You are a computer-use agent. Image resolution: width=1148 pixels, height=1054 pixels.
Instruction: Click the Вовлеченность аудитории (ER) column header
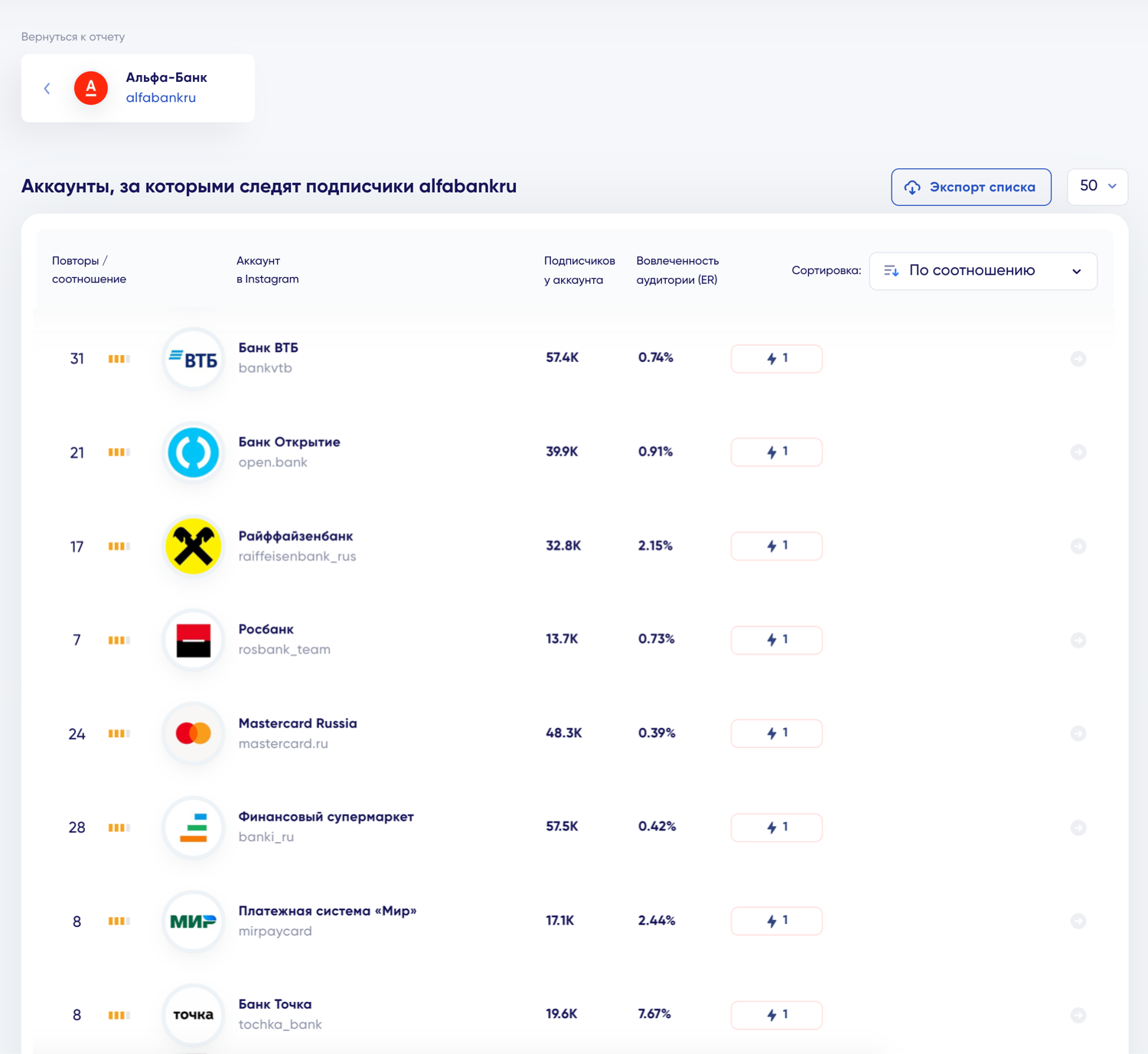[x=677, y=270]
